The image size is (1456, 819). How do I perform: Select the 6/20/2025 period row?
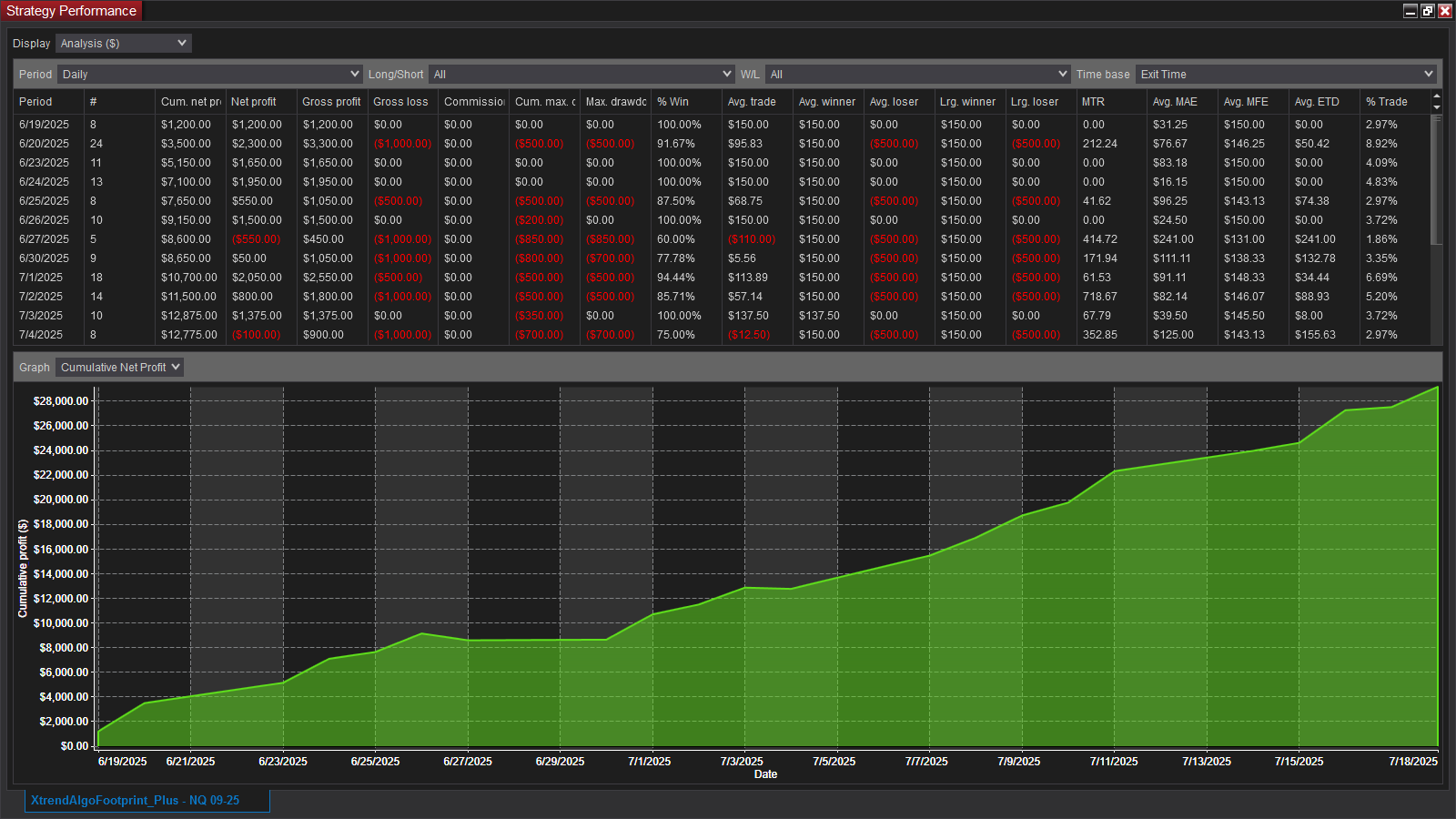click(x=722, y=144)
